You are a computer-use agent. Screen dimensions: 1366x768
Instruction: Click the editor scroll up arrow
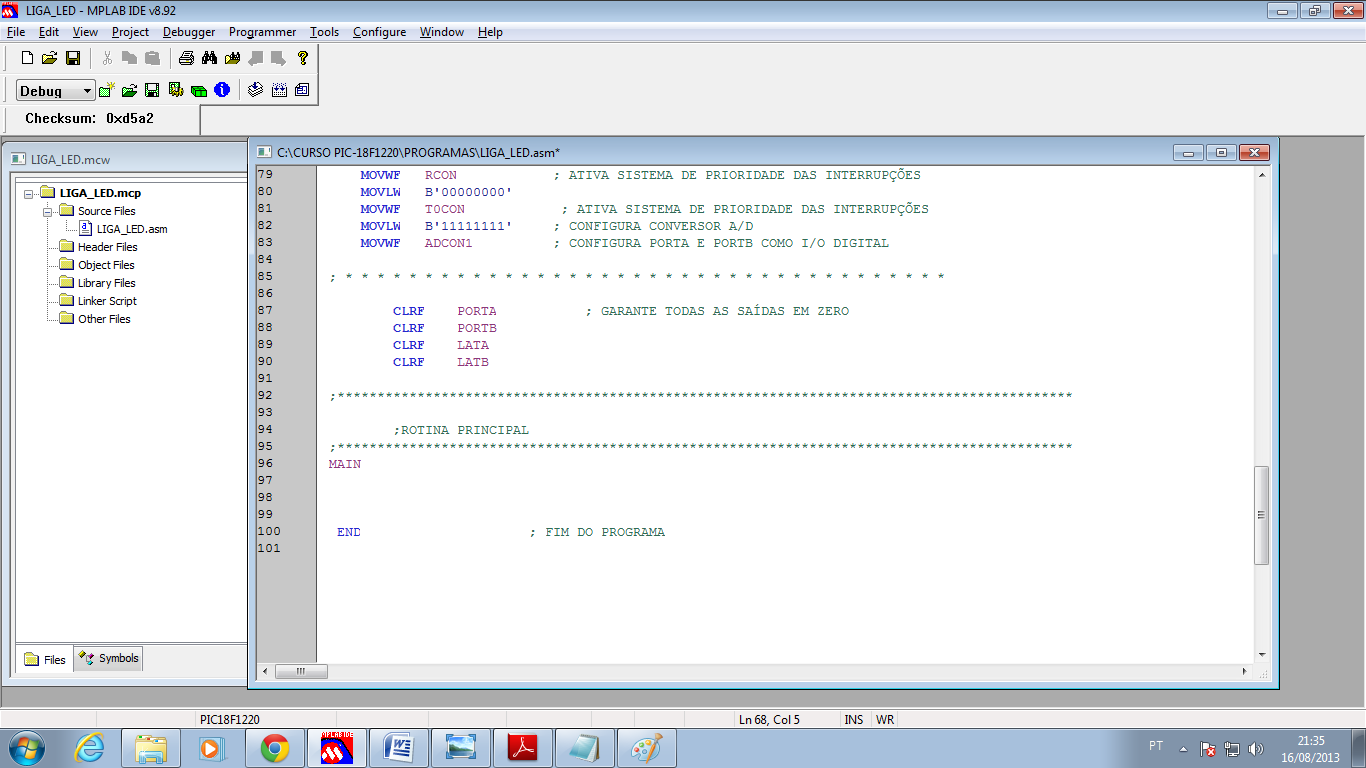pyautogui.click(x=1261, y=175)
